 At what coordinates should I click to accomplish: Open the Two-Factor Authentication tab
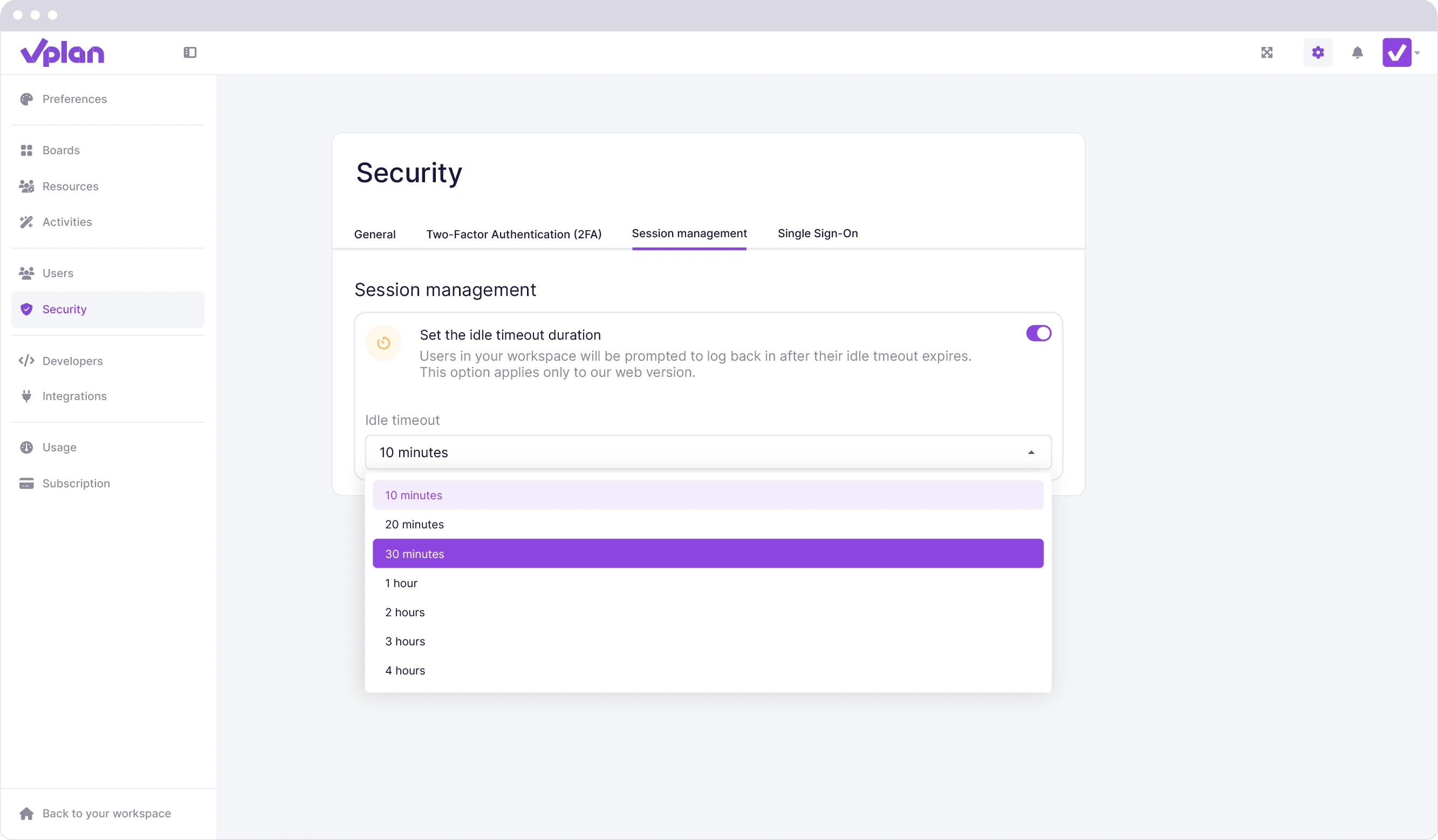[514, 234]
